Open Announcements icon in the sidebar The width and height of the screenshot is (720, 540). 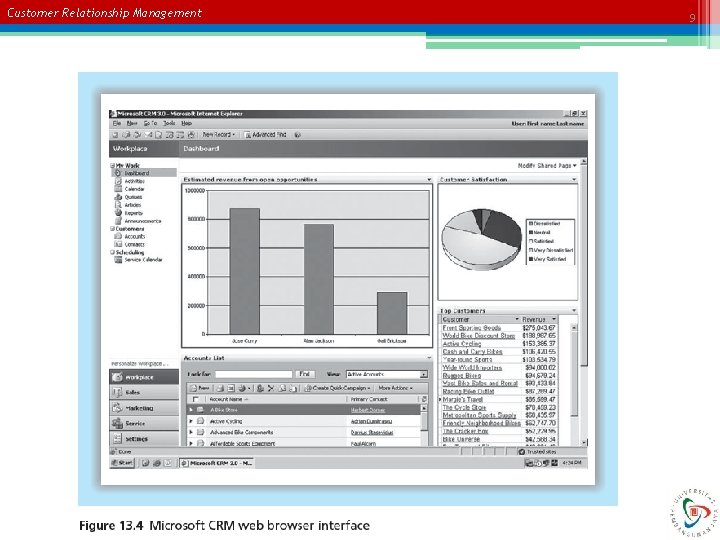tap(118, 221)
